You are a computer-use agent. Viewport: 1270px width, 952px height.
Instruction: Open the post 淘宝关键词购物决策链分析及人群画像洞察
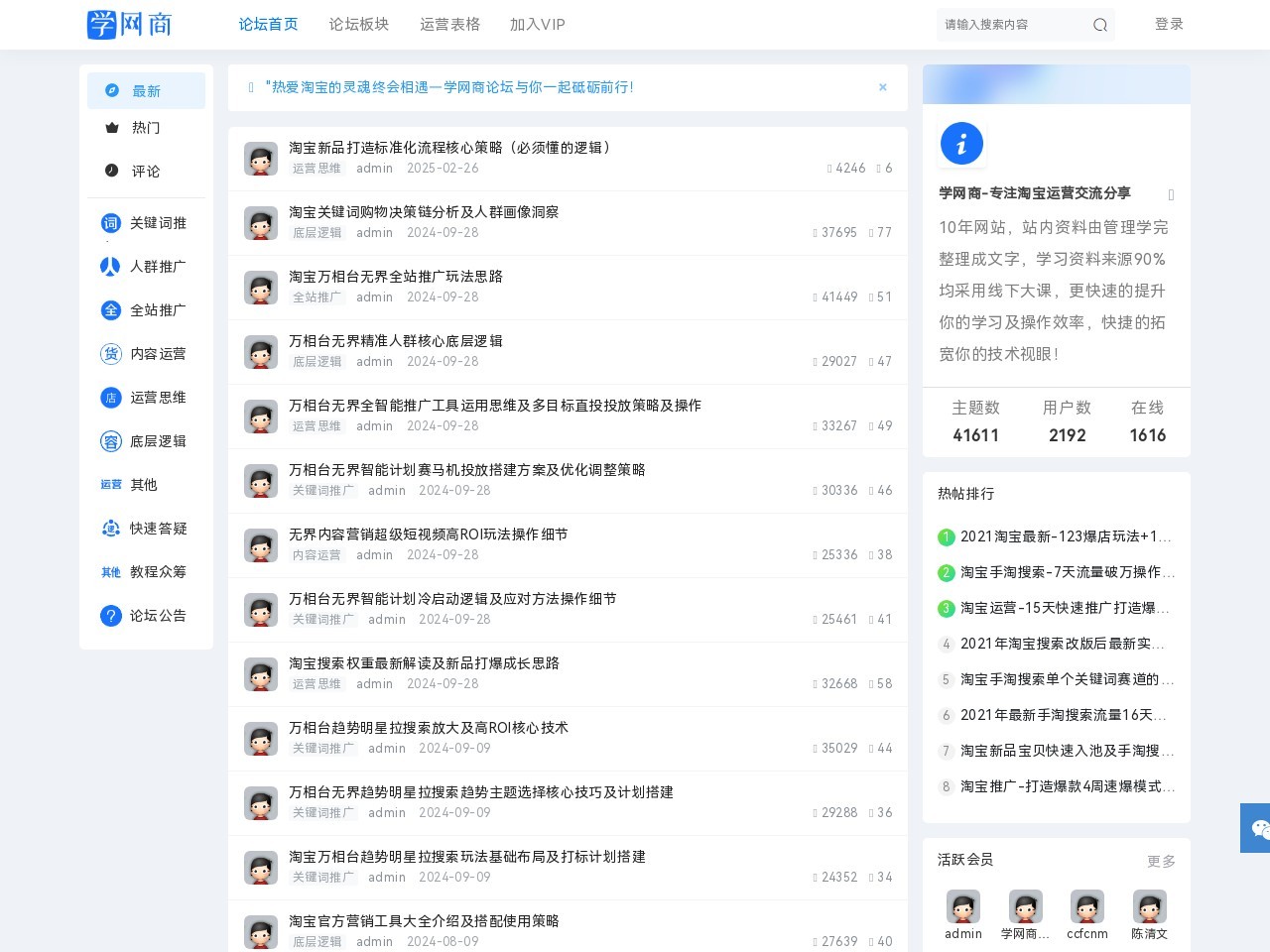point(423,211)
